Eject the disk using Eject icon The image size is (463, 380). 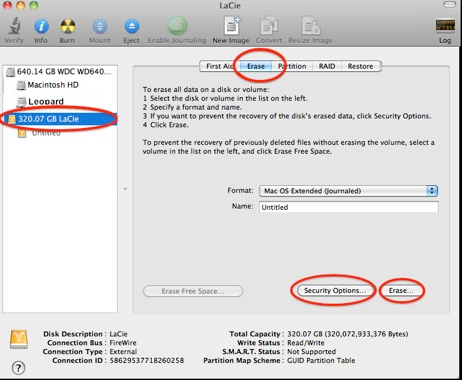(x=132, y=26)
